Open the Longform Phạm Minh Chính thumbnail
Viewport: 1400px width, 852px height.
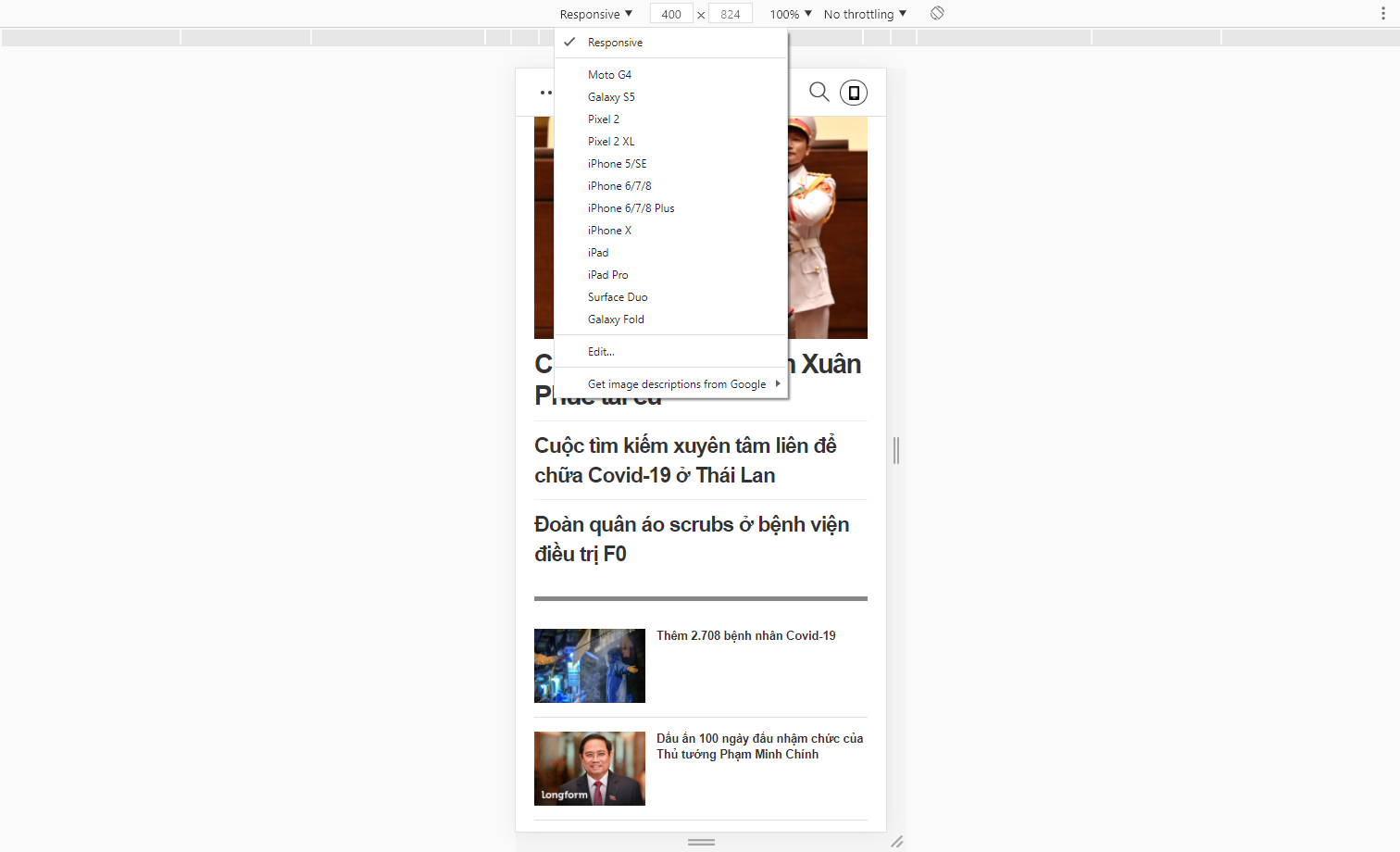click(590, 768)
